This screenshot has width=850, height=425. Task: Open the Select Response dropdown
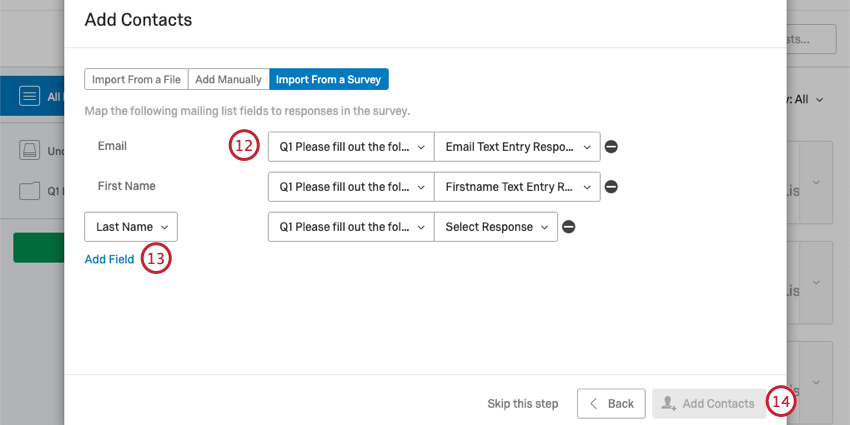coord(496,227)
